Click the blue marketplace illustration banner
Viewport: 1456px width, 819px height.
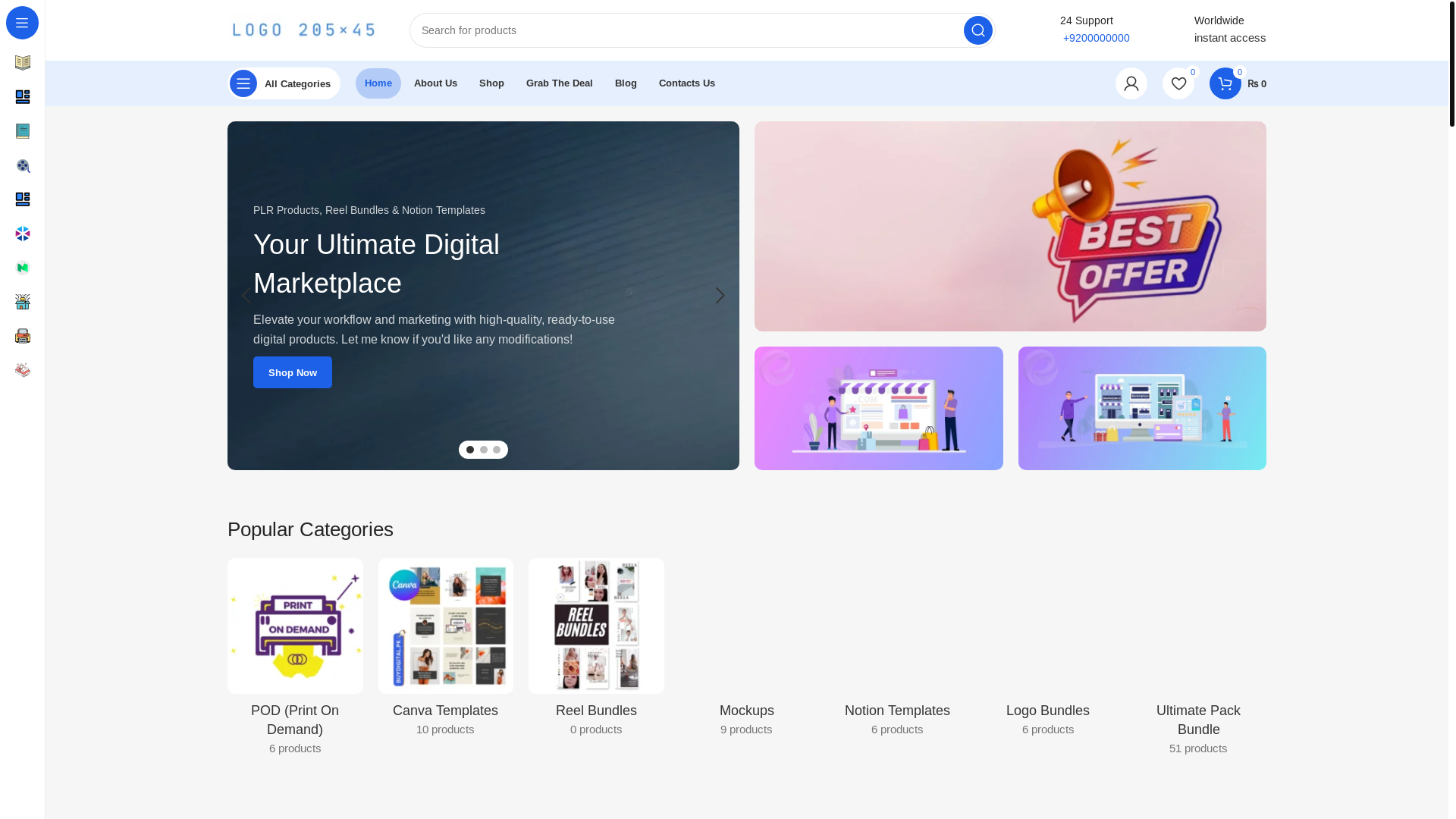[1142, 408]
